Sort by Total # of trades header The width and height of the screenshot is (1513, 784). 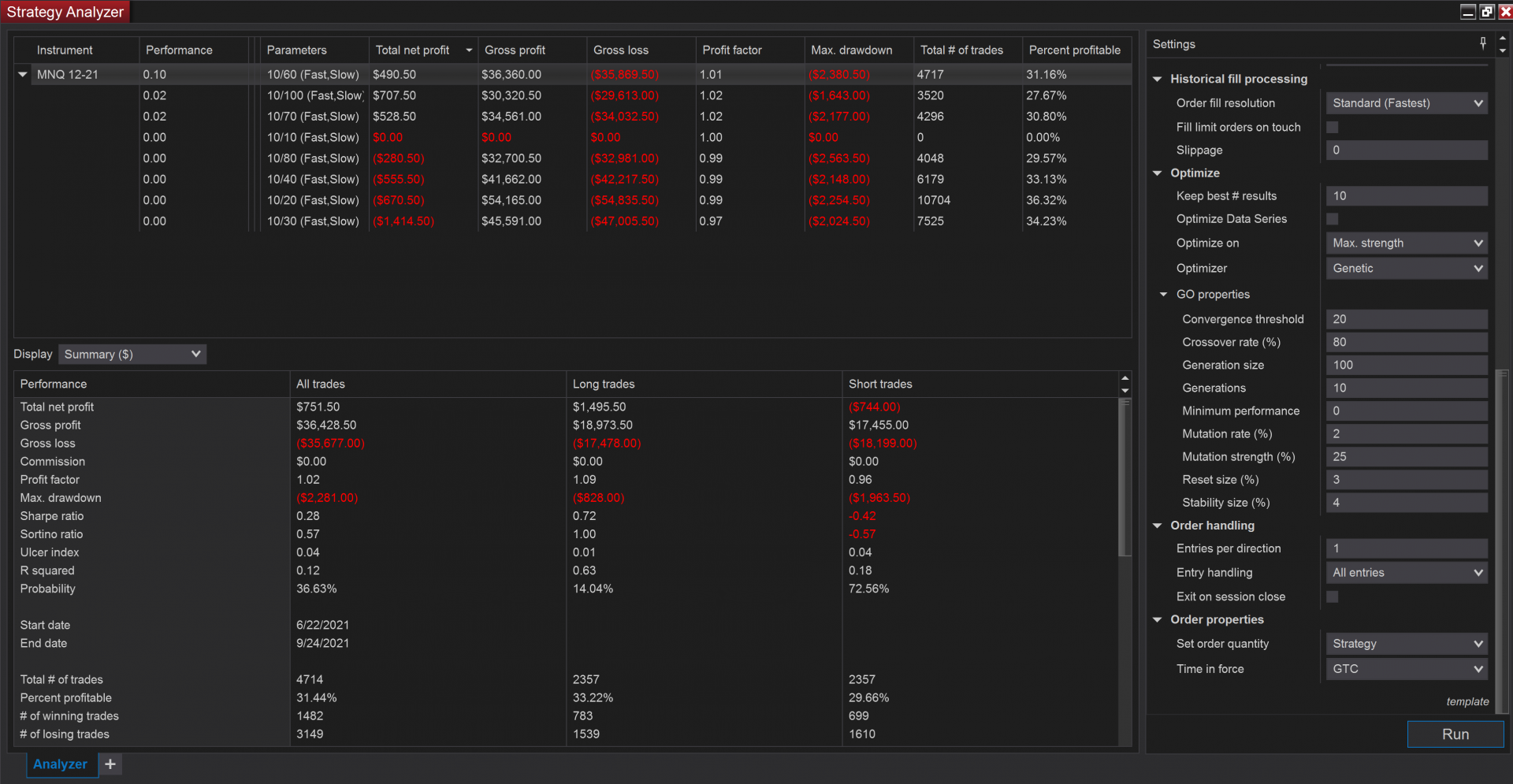[x=968, y=50]
